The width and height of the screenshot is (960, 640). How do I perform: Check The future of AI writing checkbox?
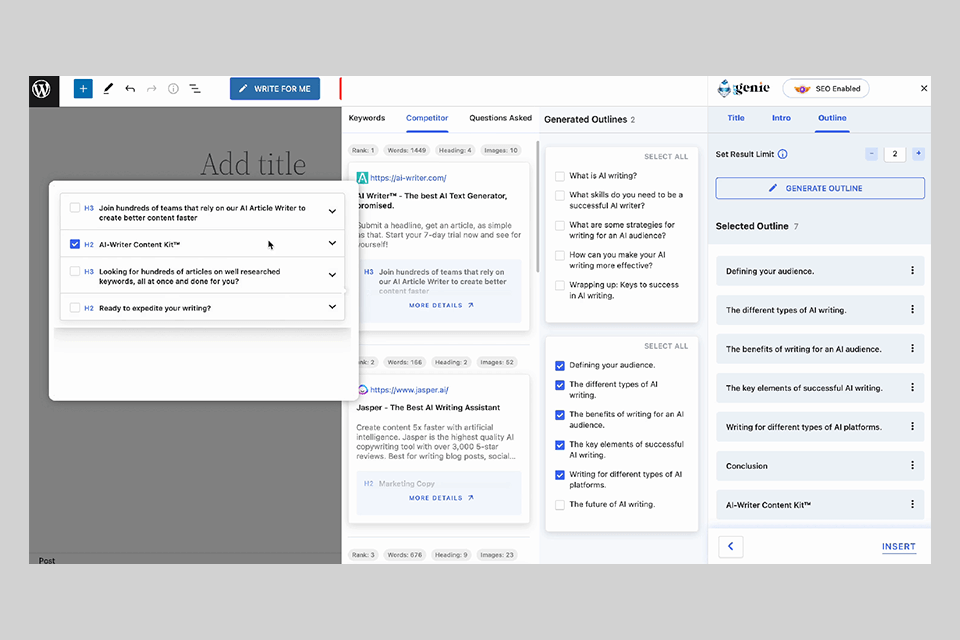tap(560, 505)
